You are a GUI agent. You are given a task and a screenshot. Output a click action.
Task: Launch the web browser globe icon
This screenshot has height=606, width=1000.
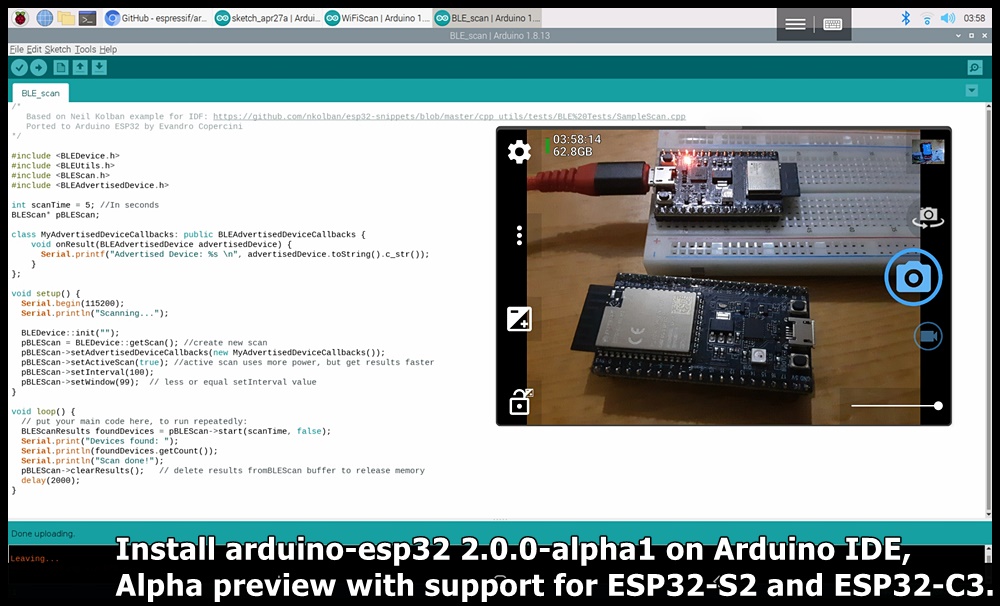(x=45, y=18)
